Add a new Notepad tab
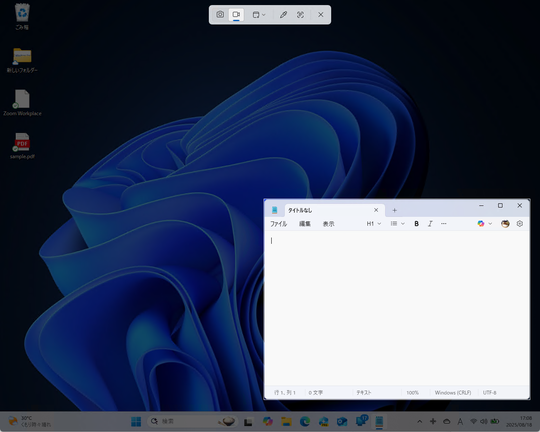The width and height of the screenshot is (540, 432). tap(395, 210)
